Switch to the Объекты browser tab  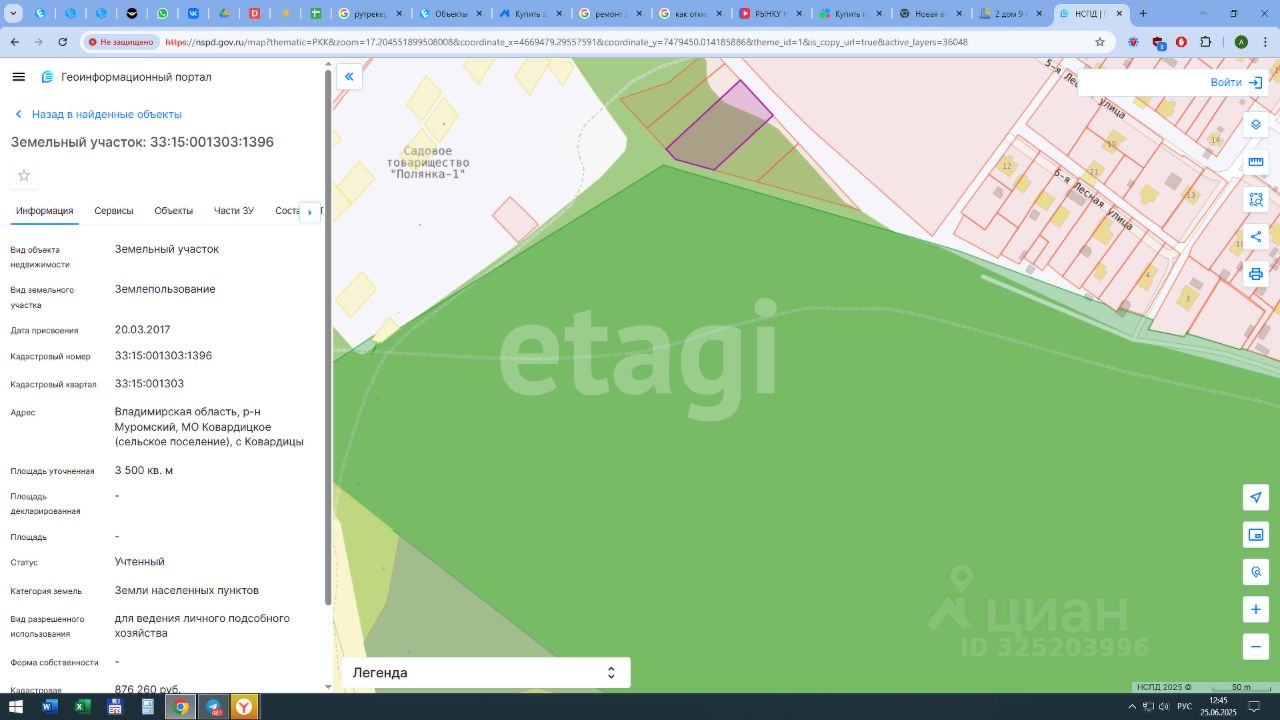449,14
